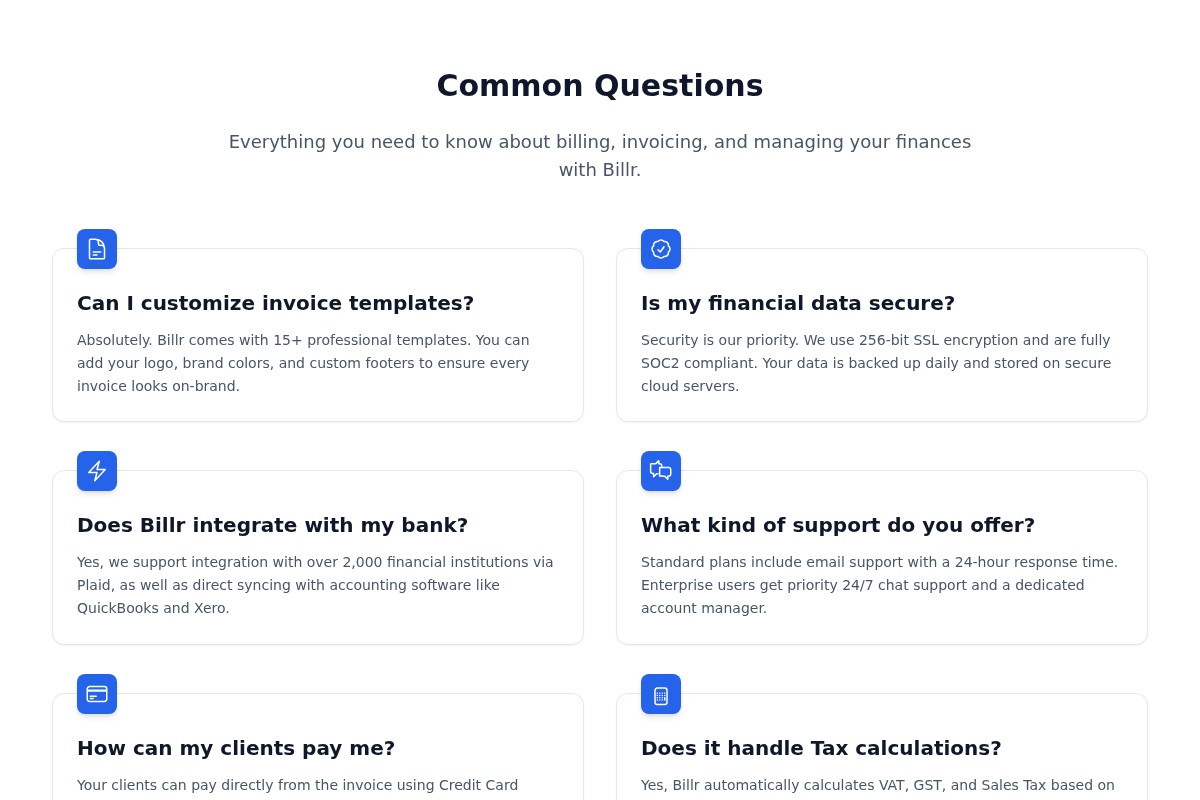Open "Does it handle Tax calculations?" question
This screenshot has width=1200, height=800.
820,748
